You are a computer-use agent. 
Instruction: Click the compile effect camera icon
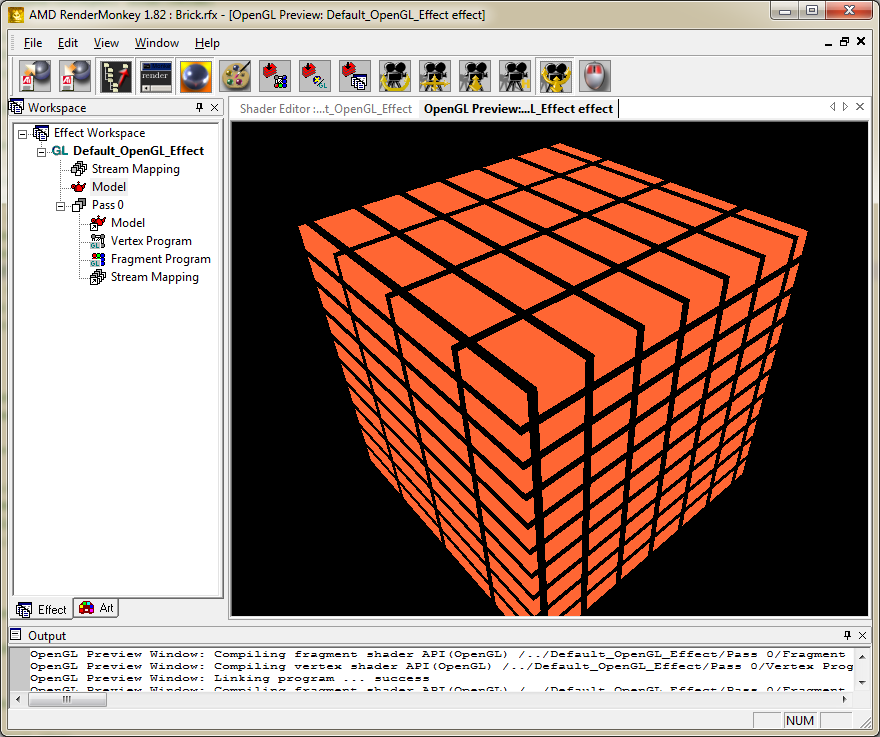point(395,76)
